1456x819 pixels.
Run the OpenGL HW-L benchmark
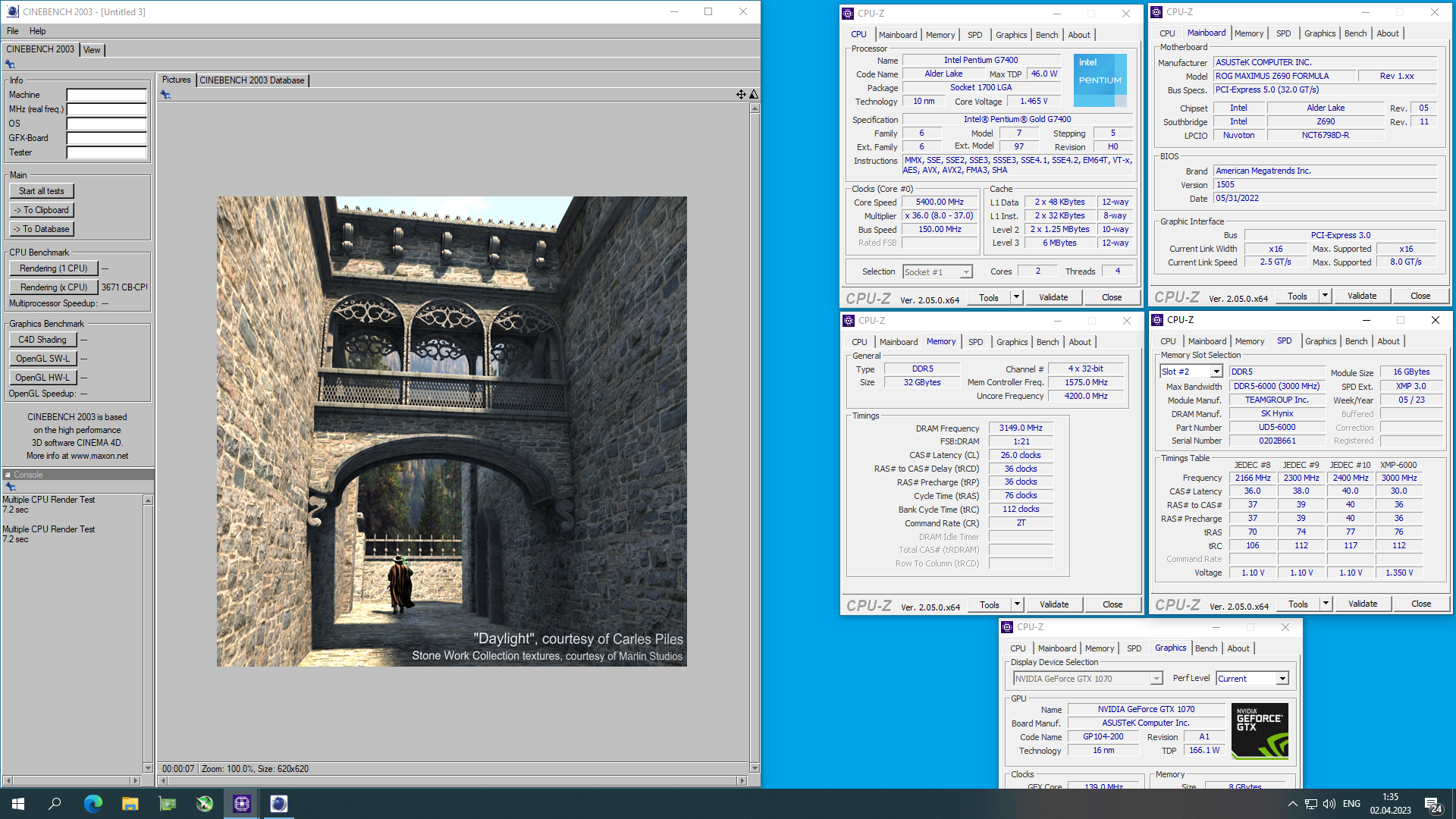point(42,378)
